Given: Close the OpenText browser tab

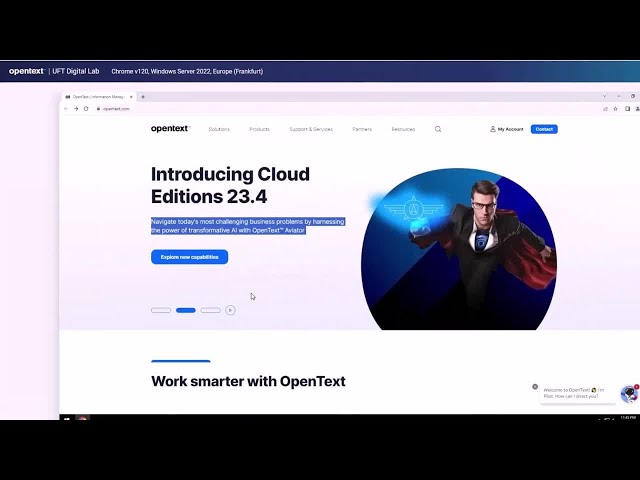Looking at the screenshot, I should 131,97.
